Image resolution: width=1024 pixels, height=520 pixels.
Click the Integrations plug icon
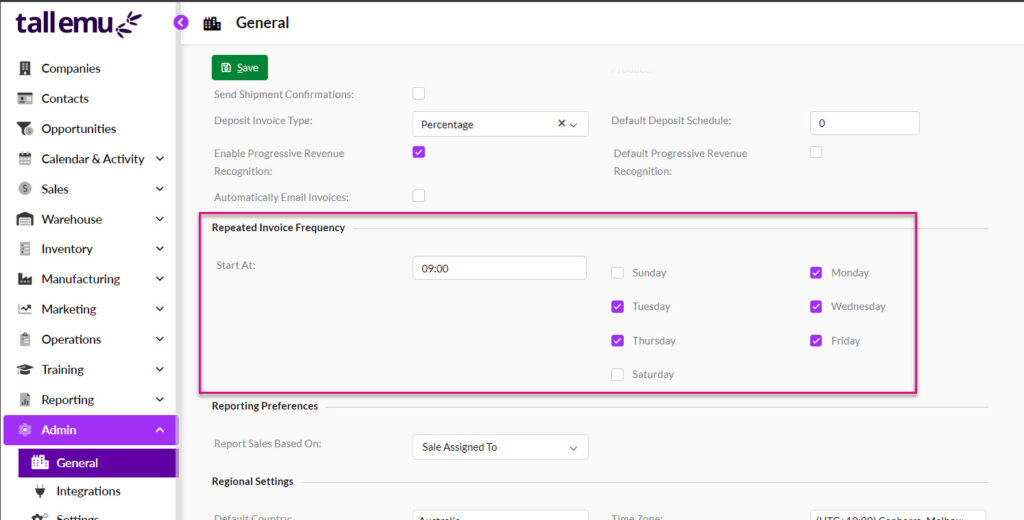pos(40,491)
